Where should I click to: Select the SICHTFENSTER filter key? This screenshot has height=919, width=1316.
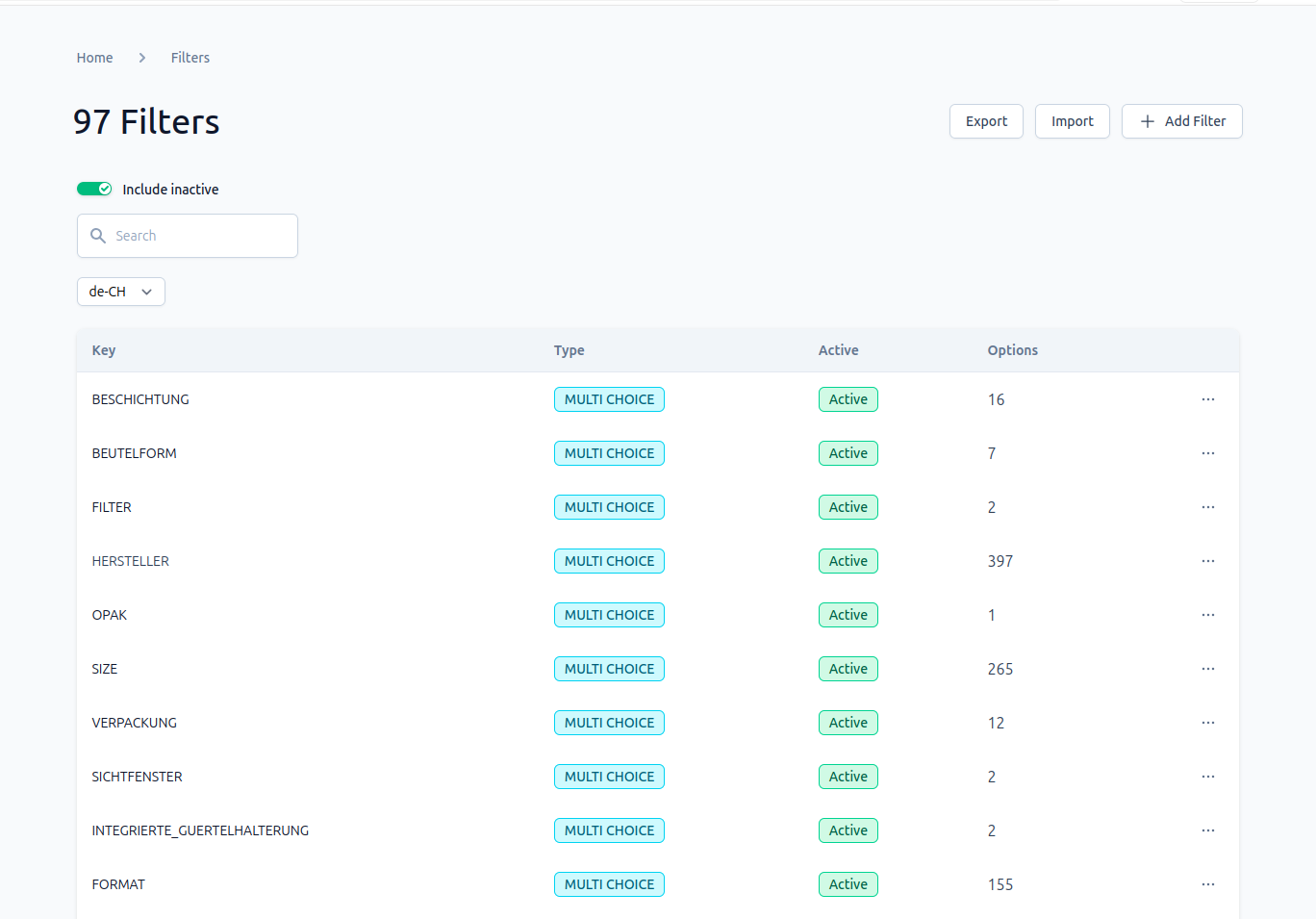[138, 777]
